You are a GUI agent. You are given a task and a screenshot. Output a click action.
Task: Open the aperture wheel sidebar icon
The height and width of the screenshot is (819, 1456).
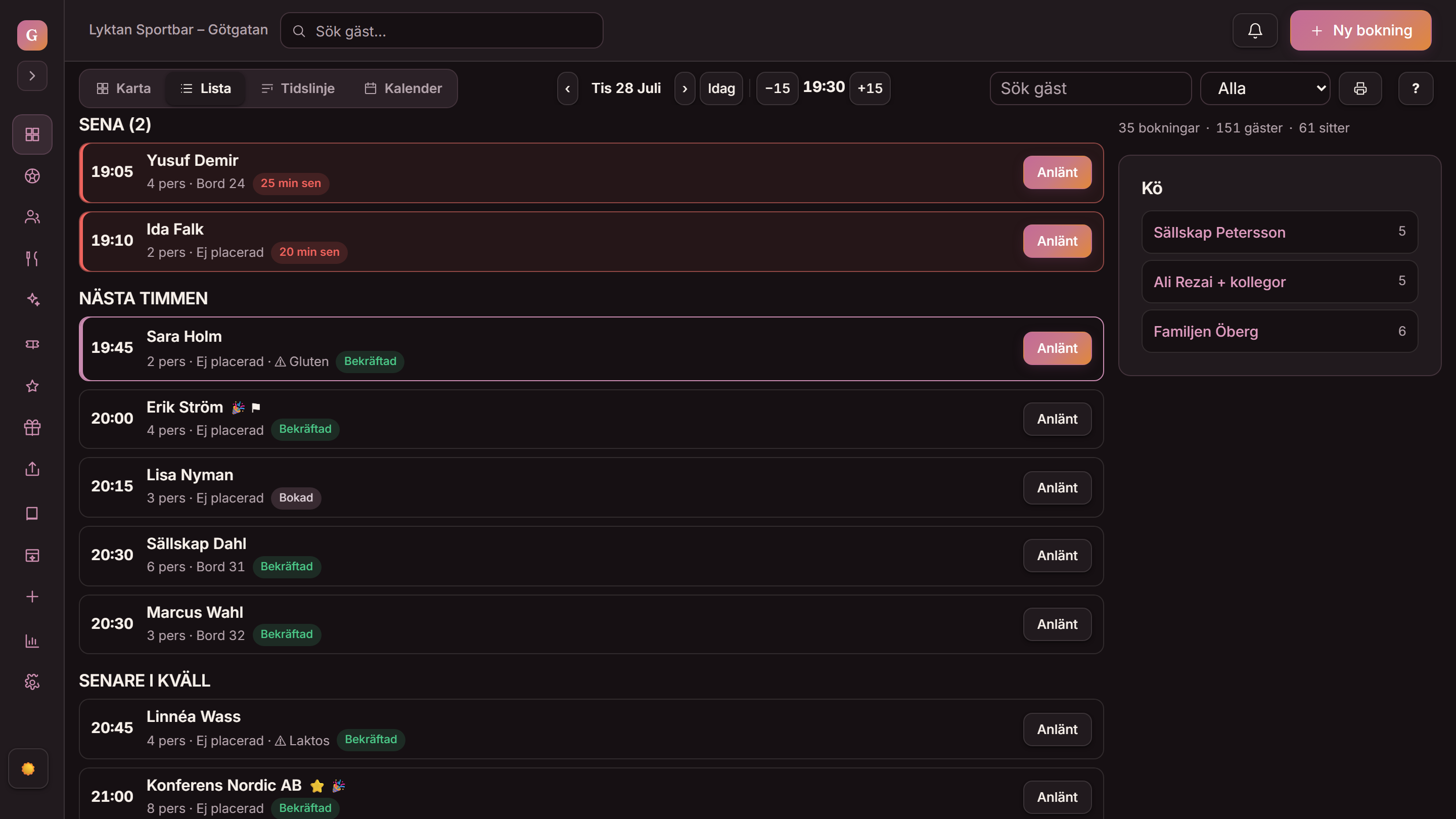tap(32, 176)
